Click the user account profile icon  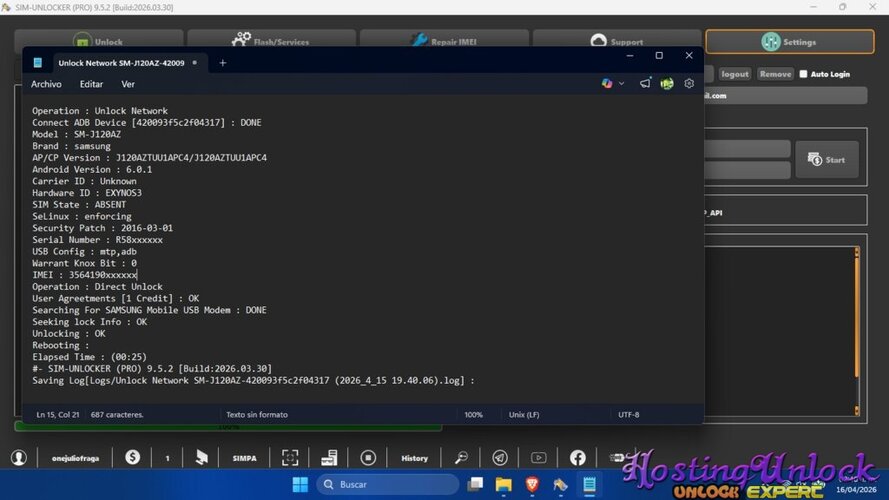19,457
